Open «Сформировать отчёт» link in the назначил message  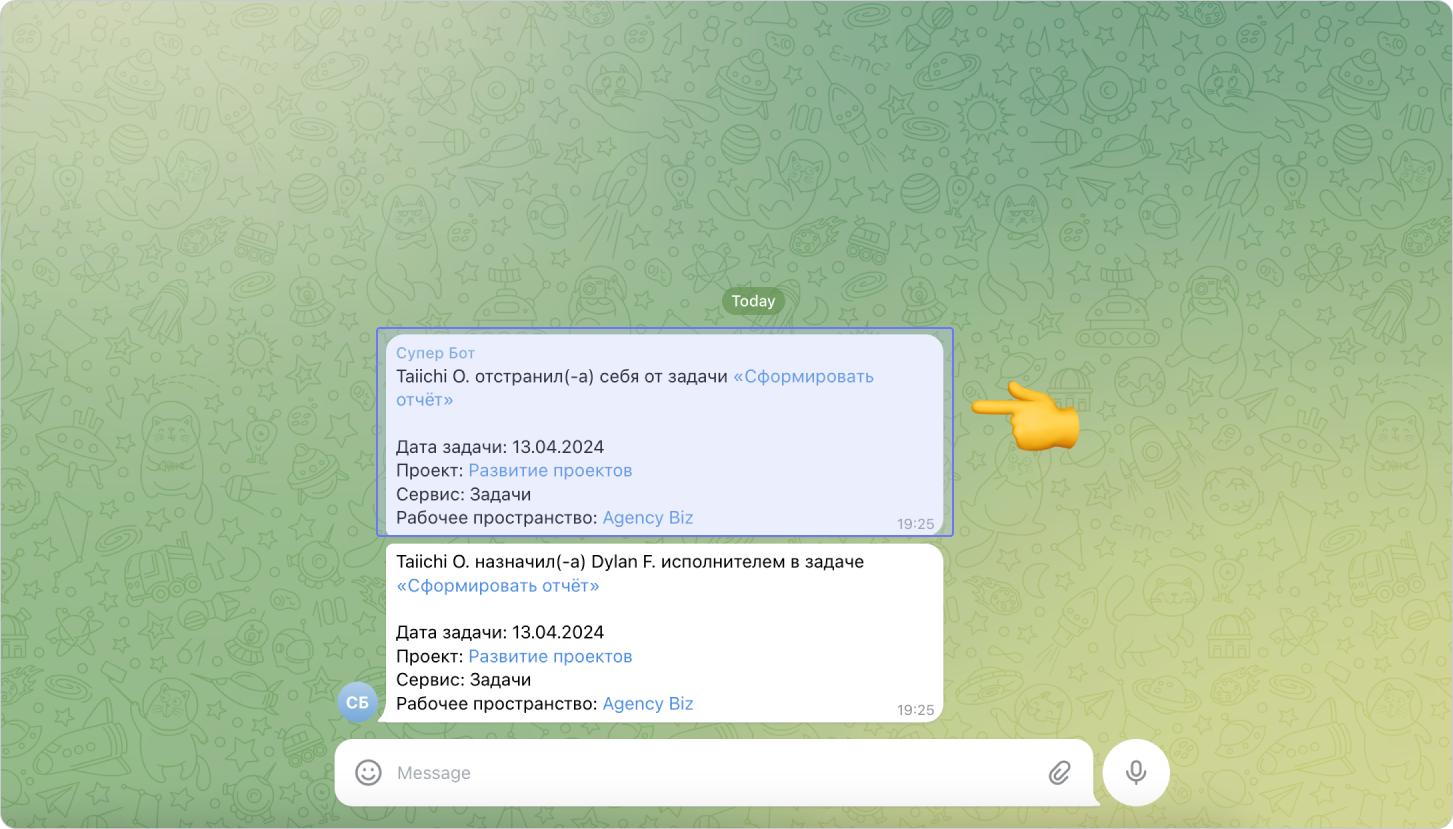tap(498, 586)
